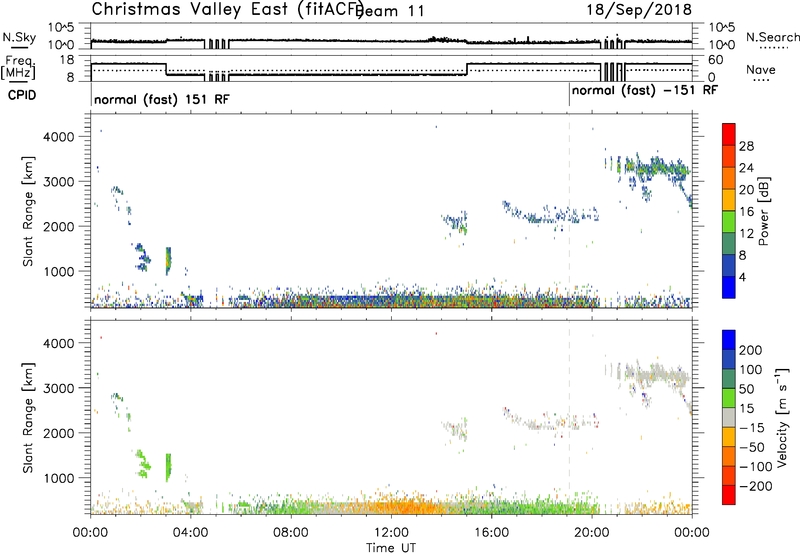Click the '18' frequency axis tick label
This screenshot has height=554, width=800.
pos(67,60)
